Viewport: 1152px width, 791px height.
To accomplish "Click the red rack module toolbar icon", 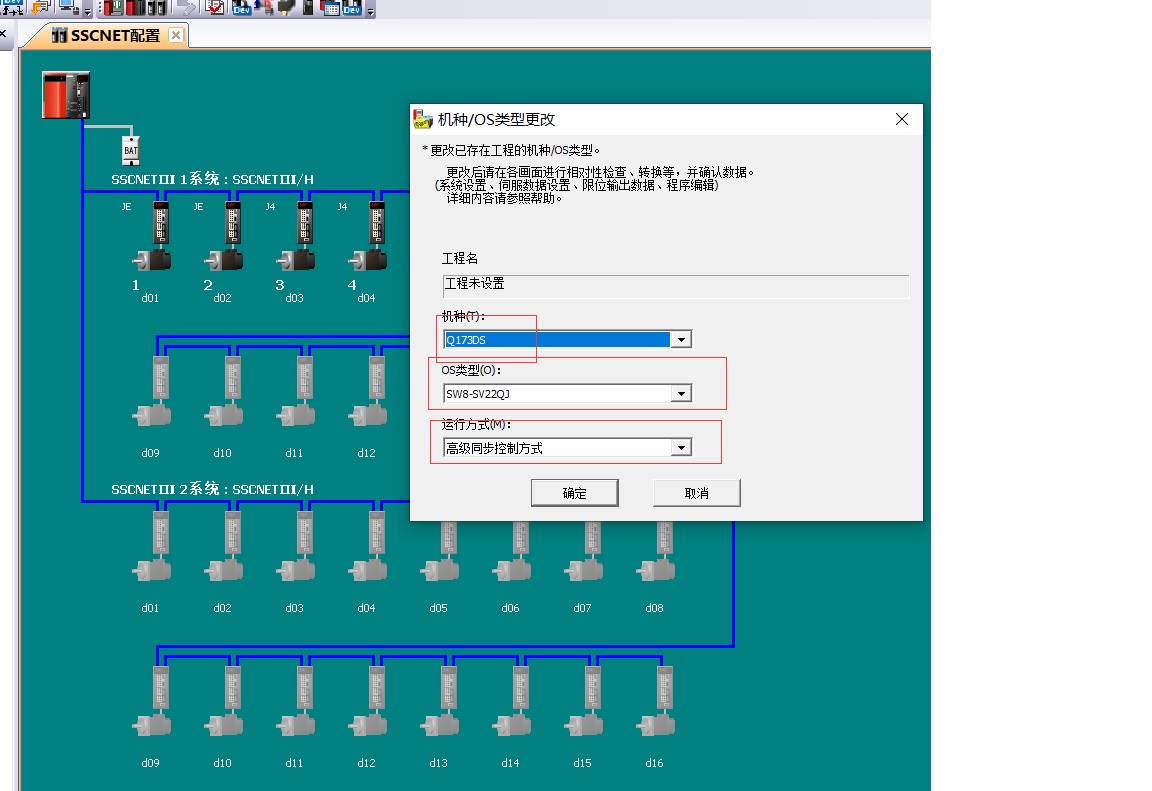I will point(112,8).
